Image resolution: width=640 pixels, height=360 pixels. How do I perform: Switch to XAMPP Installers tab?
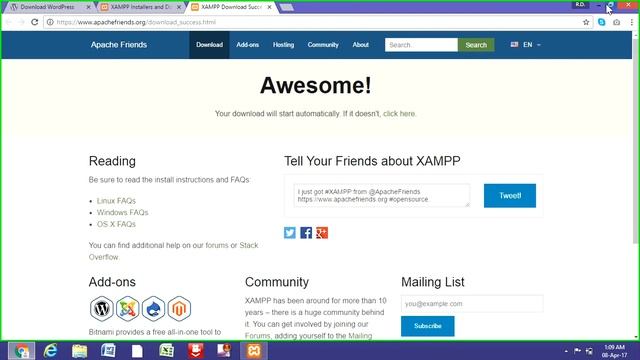pyautogui.click(x=140, y=7)
